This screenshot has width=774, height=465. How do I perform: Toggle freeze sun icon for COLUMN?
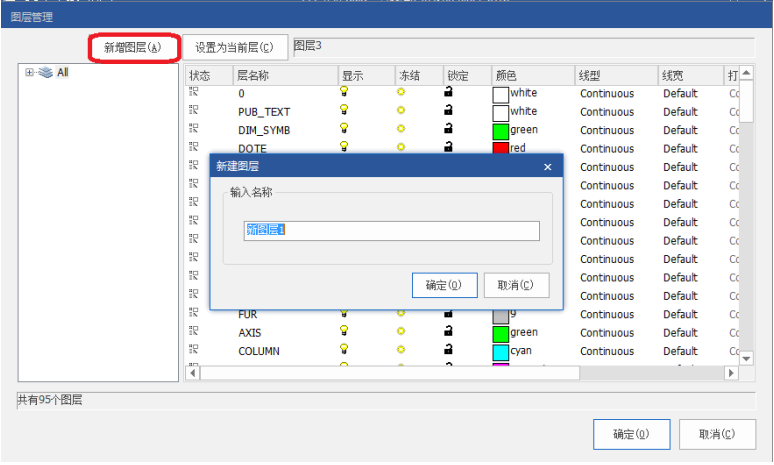point(401,349)
